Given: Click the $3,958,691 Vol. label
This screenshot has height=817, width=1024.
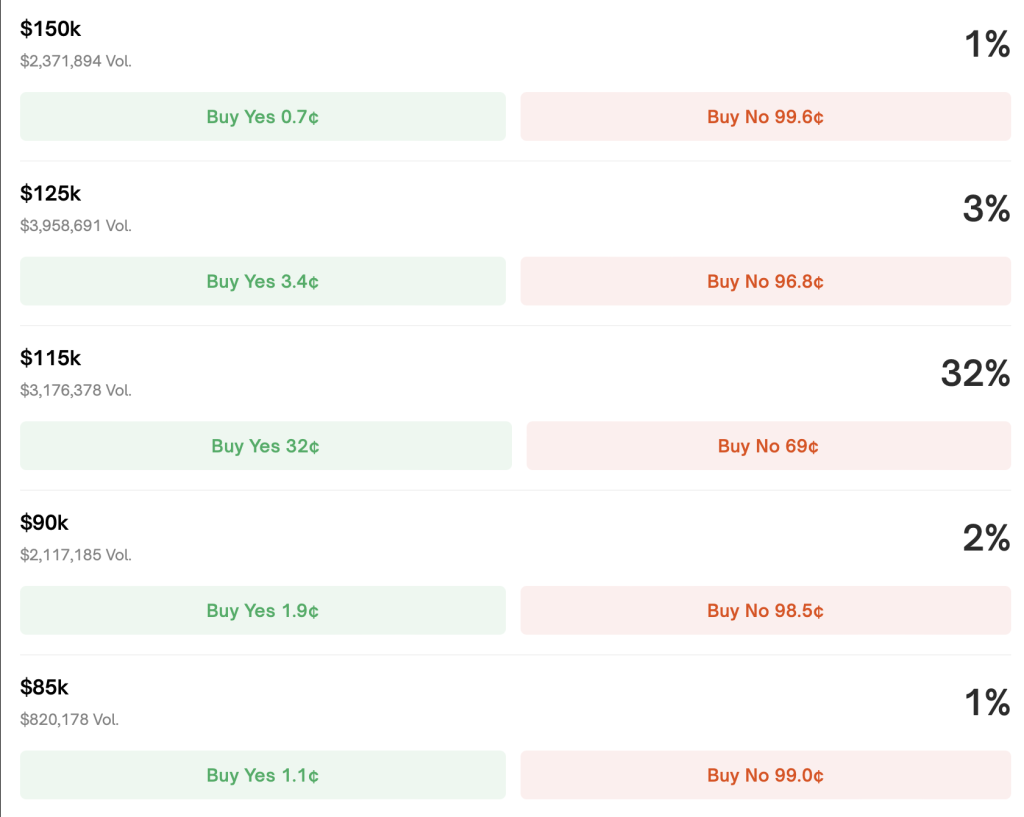Looking at the screenshot, I should (x=76, y=225).
